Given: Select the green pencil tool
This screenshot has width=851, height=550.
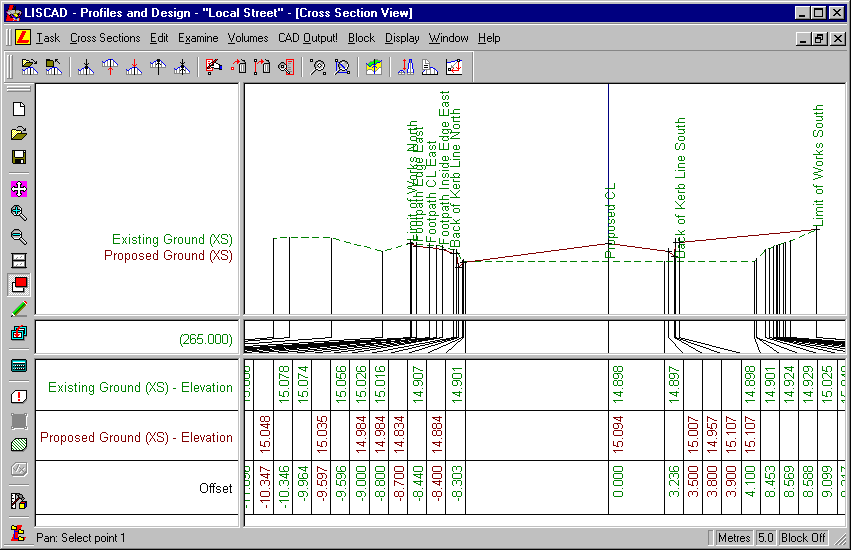Looking at the screenshot, I should coord(19,309).
